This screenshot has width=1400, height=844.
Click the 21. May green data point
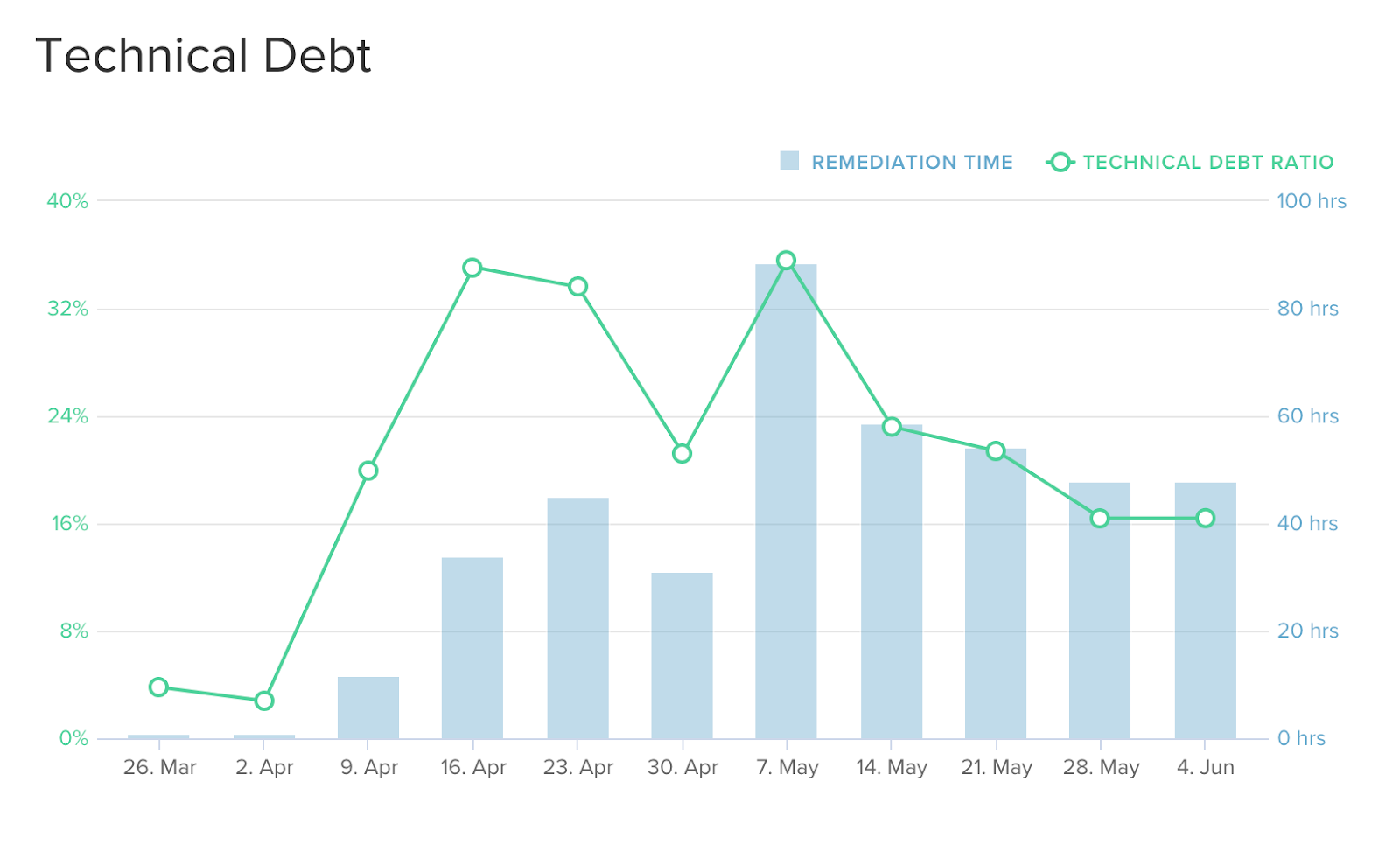pyautogui.click(x=996, y=450)
